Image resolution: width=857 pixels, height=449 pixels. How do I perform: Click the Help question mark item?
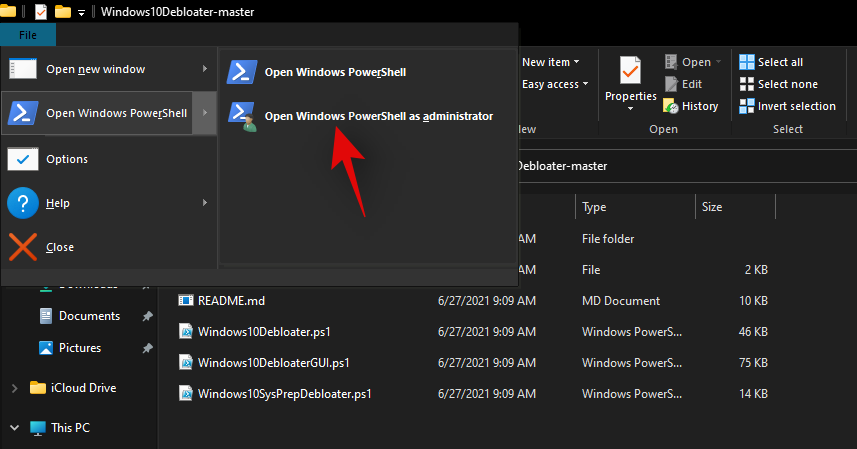(x=23, y=203)
